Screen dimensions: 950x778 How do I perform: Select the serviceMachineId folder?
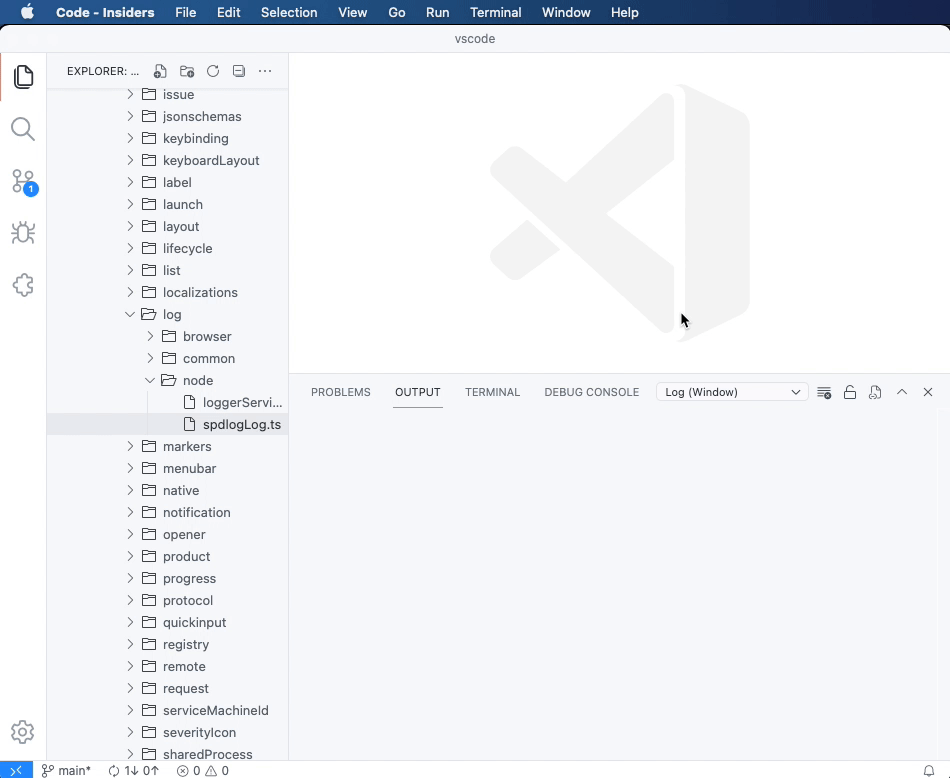coord(168,711)
